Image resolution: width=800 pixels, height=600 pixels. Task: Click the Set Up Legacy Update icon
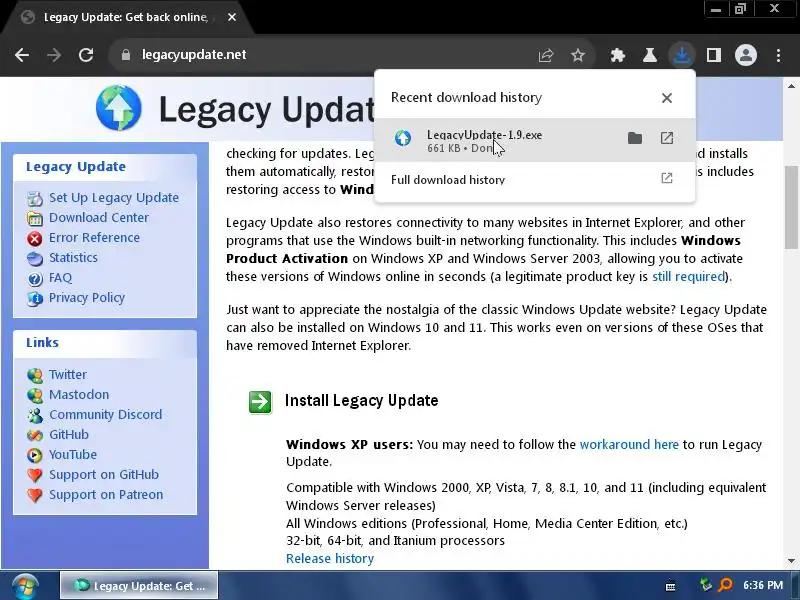[x=35, y=198]
